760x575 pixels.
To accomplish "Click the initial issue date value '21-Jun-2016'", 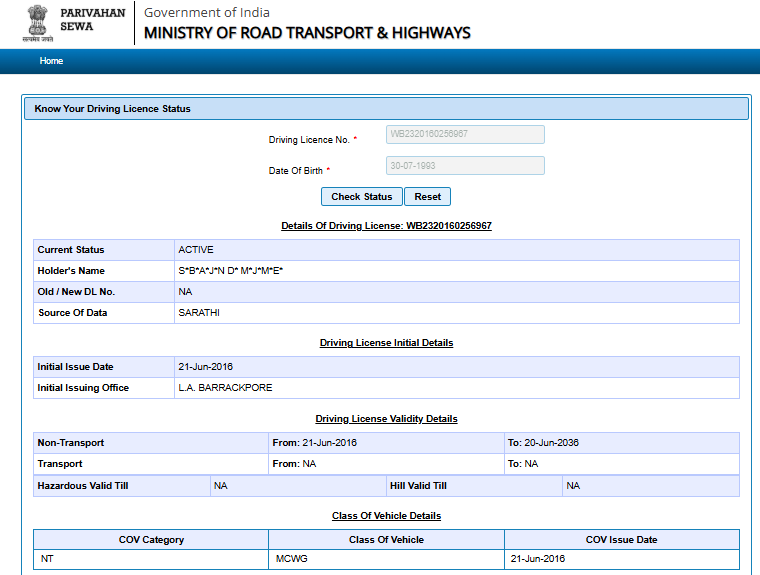I will (206, 367).
